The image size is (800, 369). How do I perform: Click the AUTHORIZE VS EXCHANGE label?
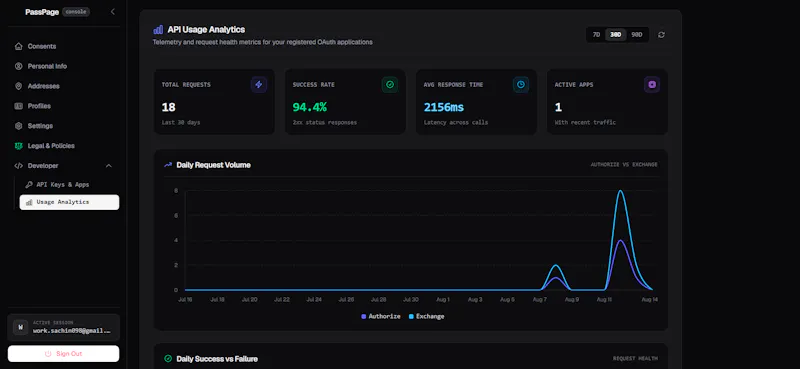point(624,165)
